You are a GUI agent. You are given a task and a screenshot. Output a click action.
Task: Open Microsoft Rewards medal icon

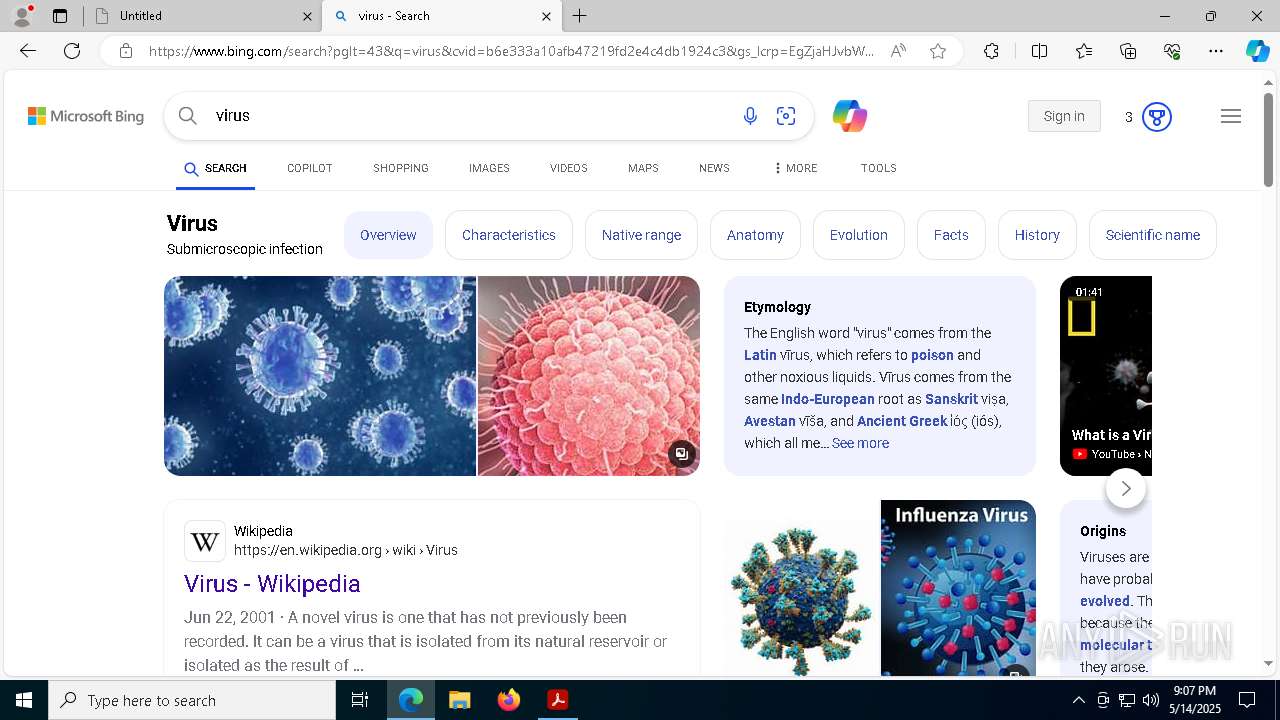tap(1157, 117)
